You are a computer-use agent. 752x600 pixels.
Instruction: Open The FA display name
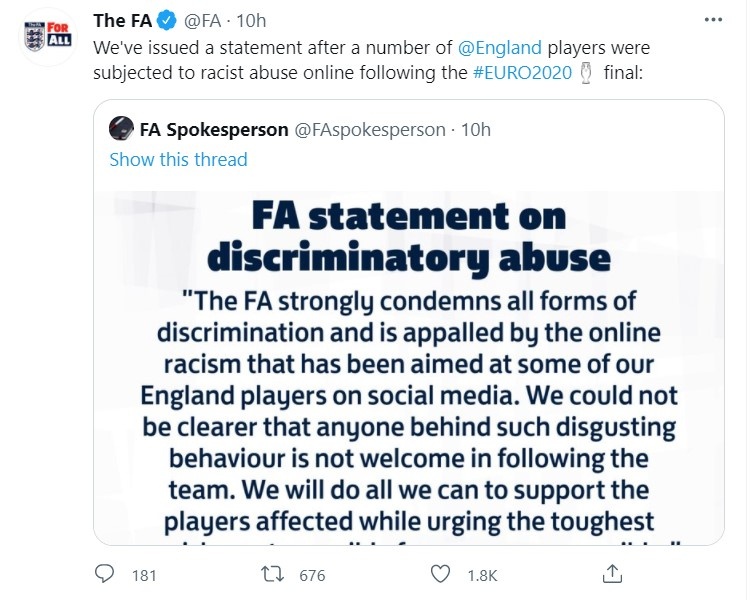coord(121,21)
